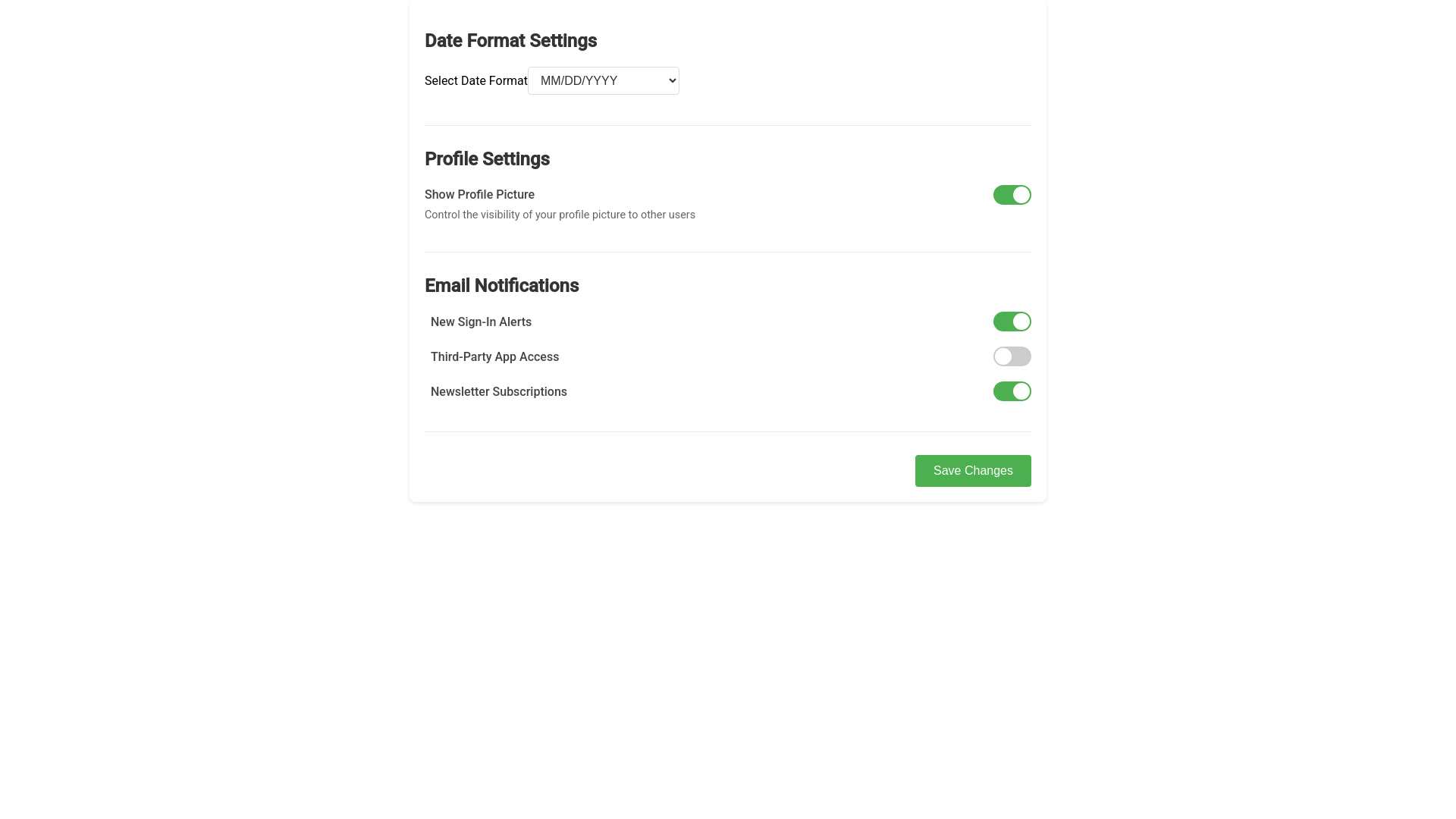The width and height of the screenshot is (1456, 819).
Task: Click the Email Notifications heading
Action: coord(501,286)
